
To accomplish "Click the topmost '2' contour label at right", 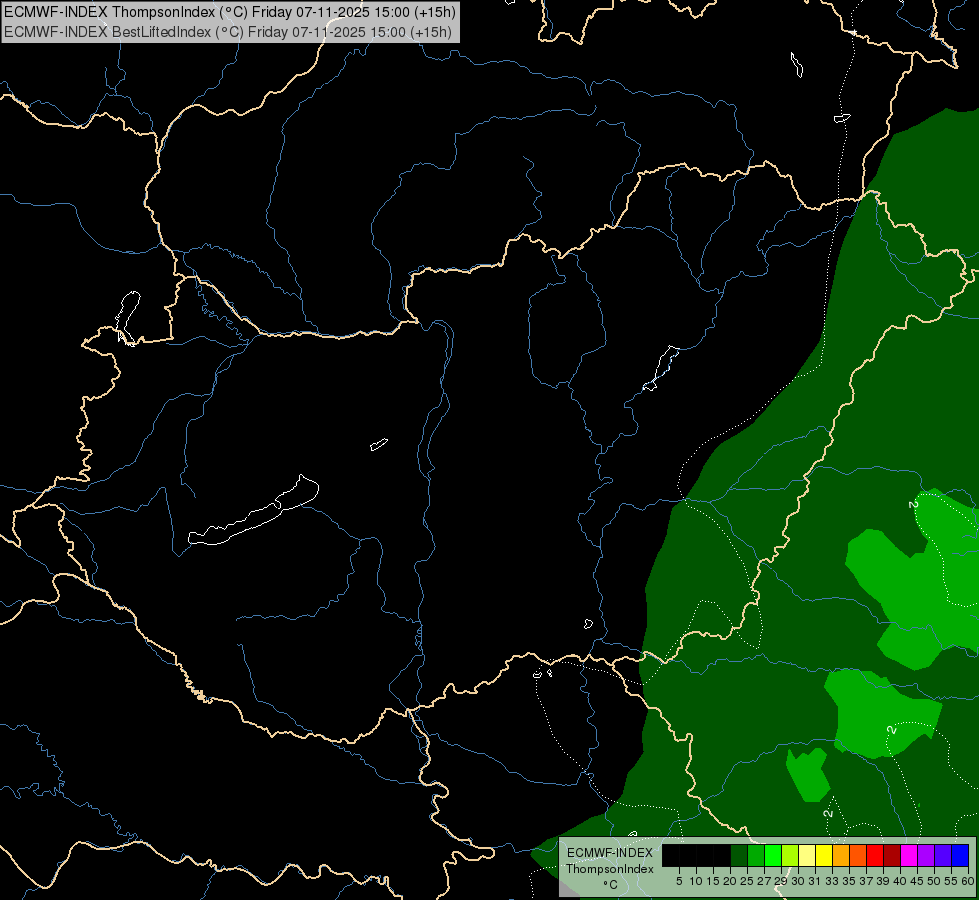I will pos(913,504).
